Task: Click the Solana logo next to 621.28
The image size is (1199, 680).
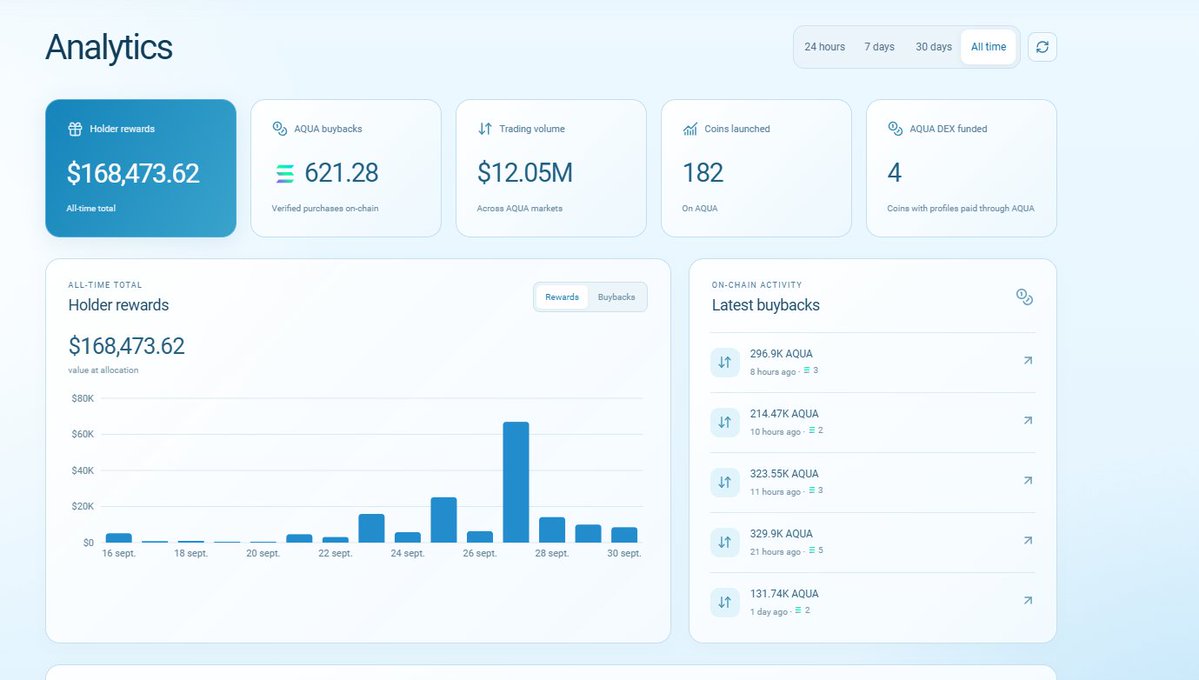Action: 284,174
